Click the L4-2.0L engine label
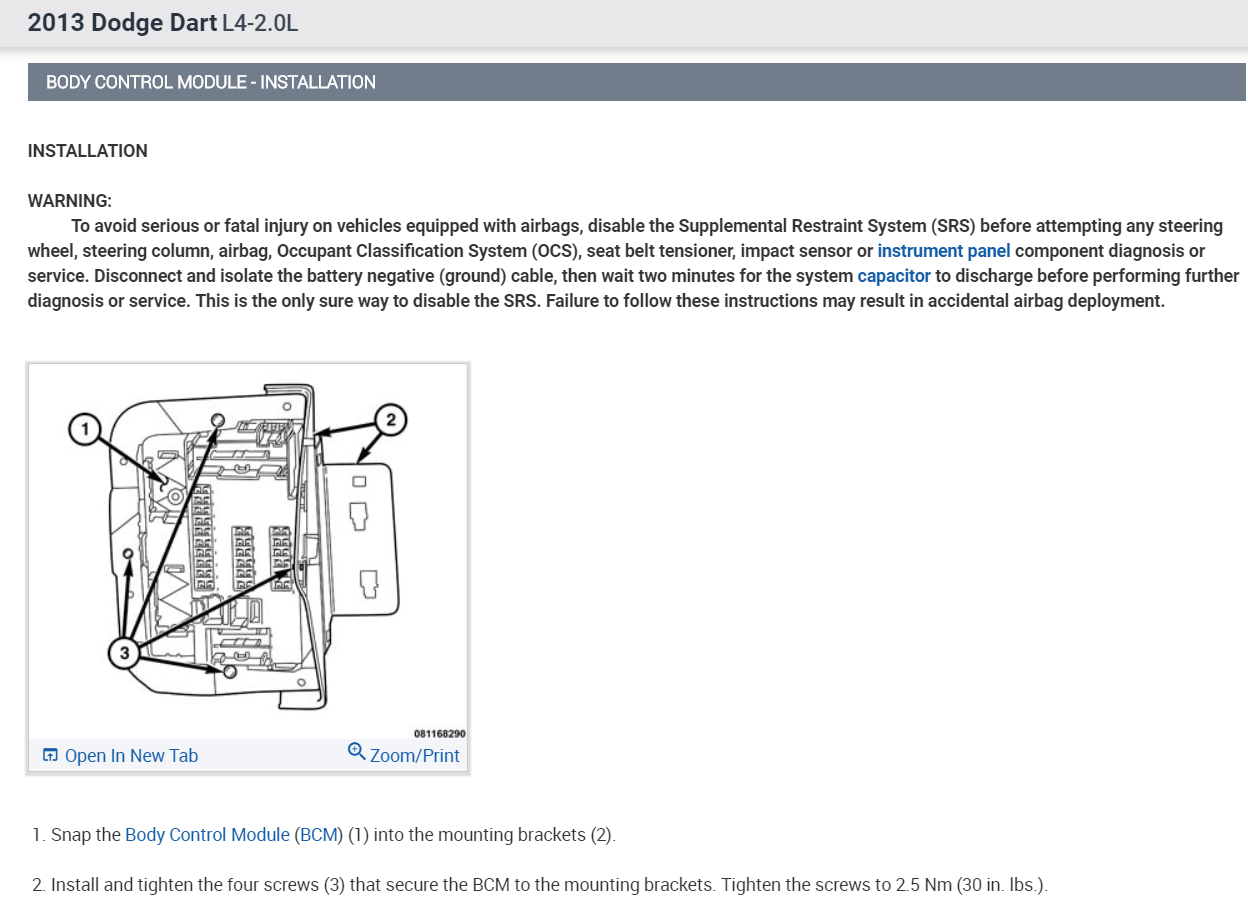 [x=260, y=23]
